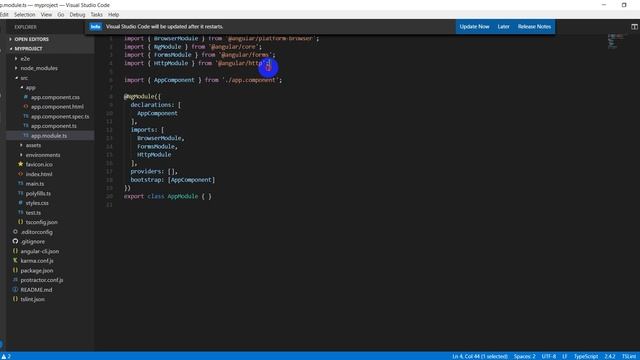
Task: Open the Tasks menu
Action: coord(96,14)
